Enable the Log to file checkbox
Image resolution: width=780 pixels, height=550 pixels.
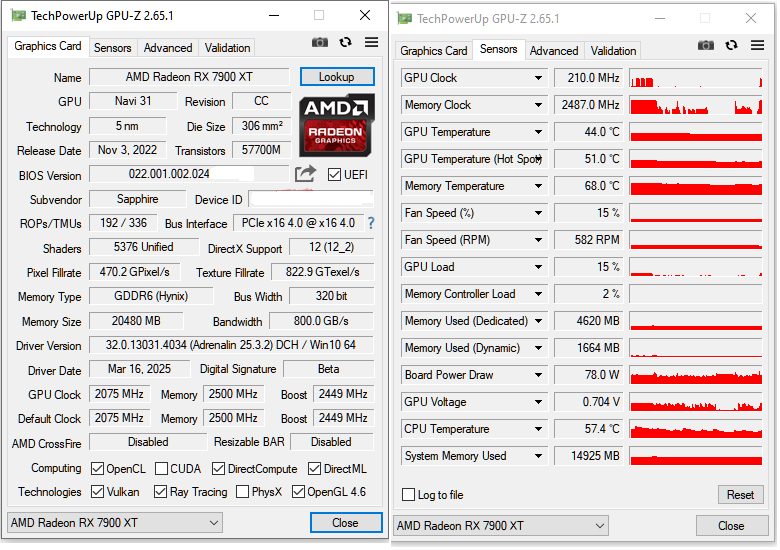click(x=408, y=495)
